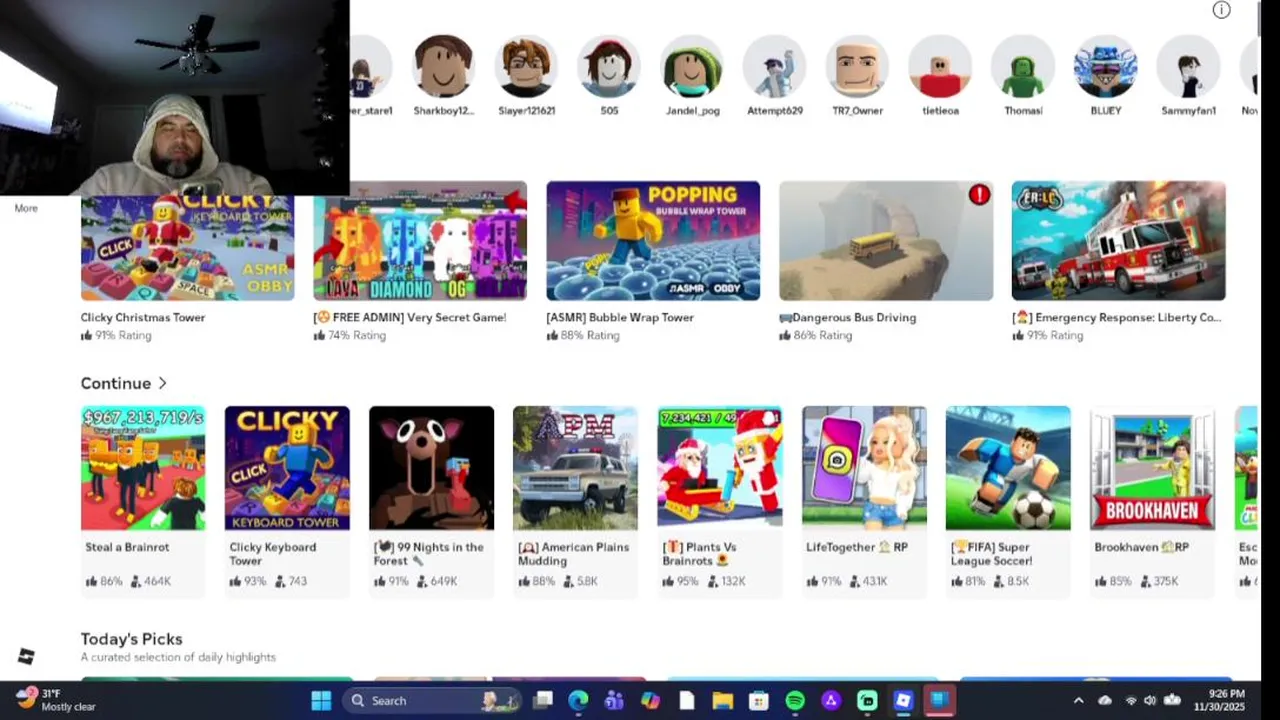Open American Plains Mudding thumbnail
Viewport: 1280px width, 720px height.
(575, 468)
